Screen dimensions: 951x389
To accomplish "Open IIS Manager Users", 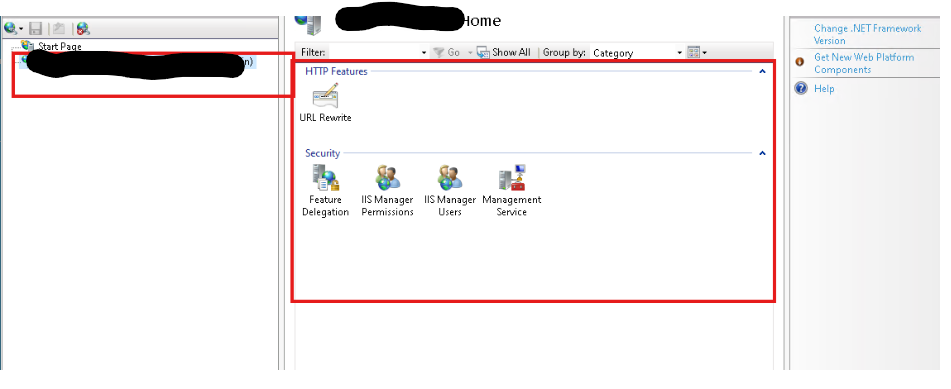I will (x=450, y=191).
